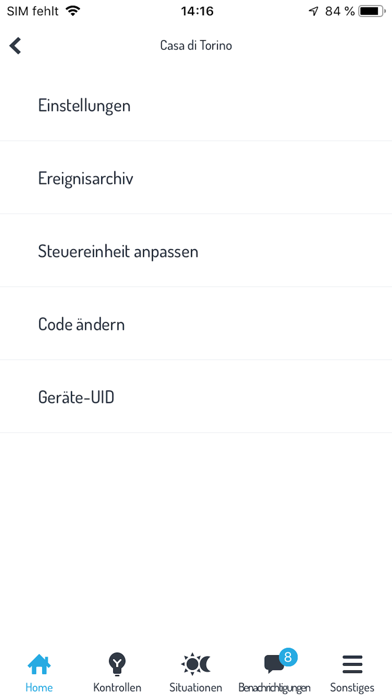Open the Einstellungen menu entry

point(196,105)
